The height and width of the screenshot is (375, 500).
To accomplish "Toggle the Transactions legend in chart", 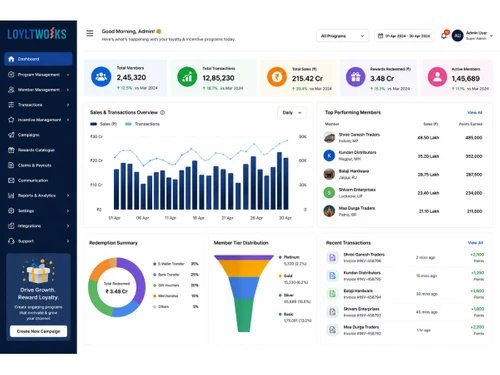I will click(x=142, y=124).
